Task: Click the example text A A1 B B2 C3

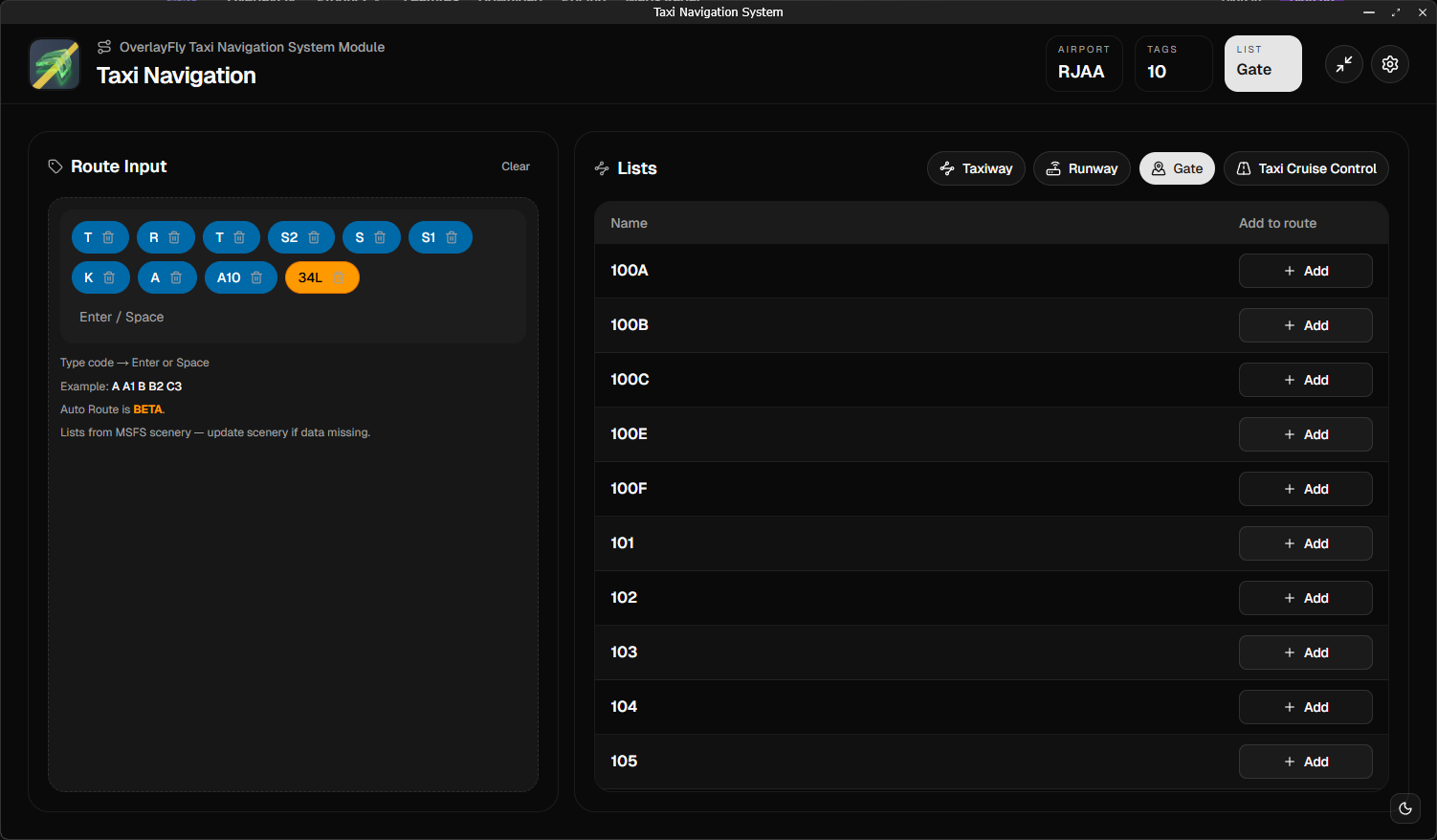Action: (x=146, y=387)
